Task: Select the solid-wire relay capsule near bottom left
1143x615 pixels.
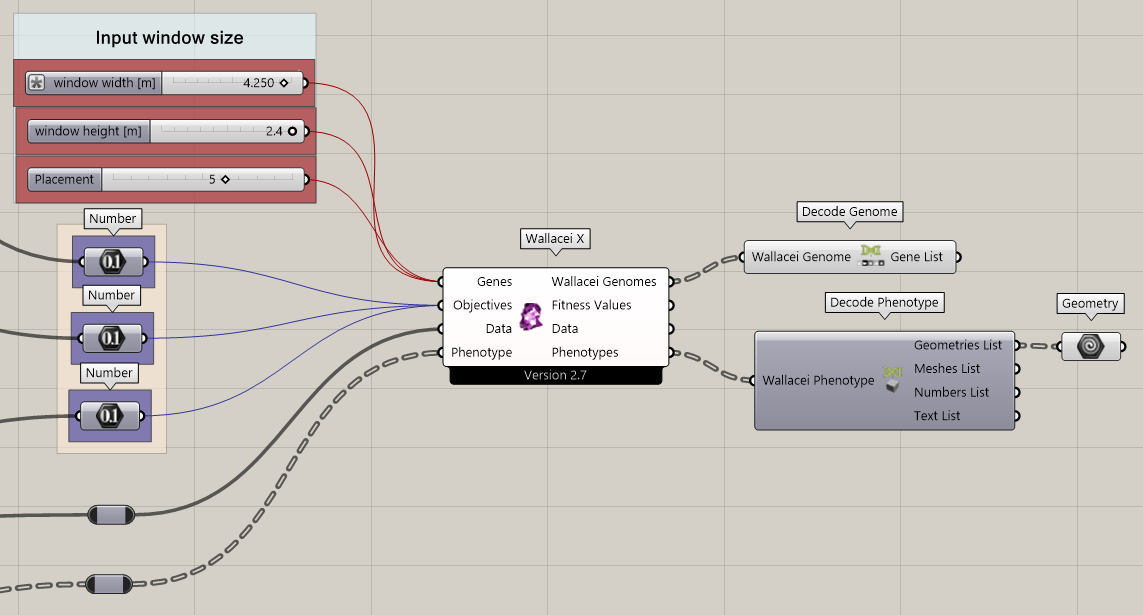Action: click(x=113, y=514)
